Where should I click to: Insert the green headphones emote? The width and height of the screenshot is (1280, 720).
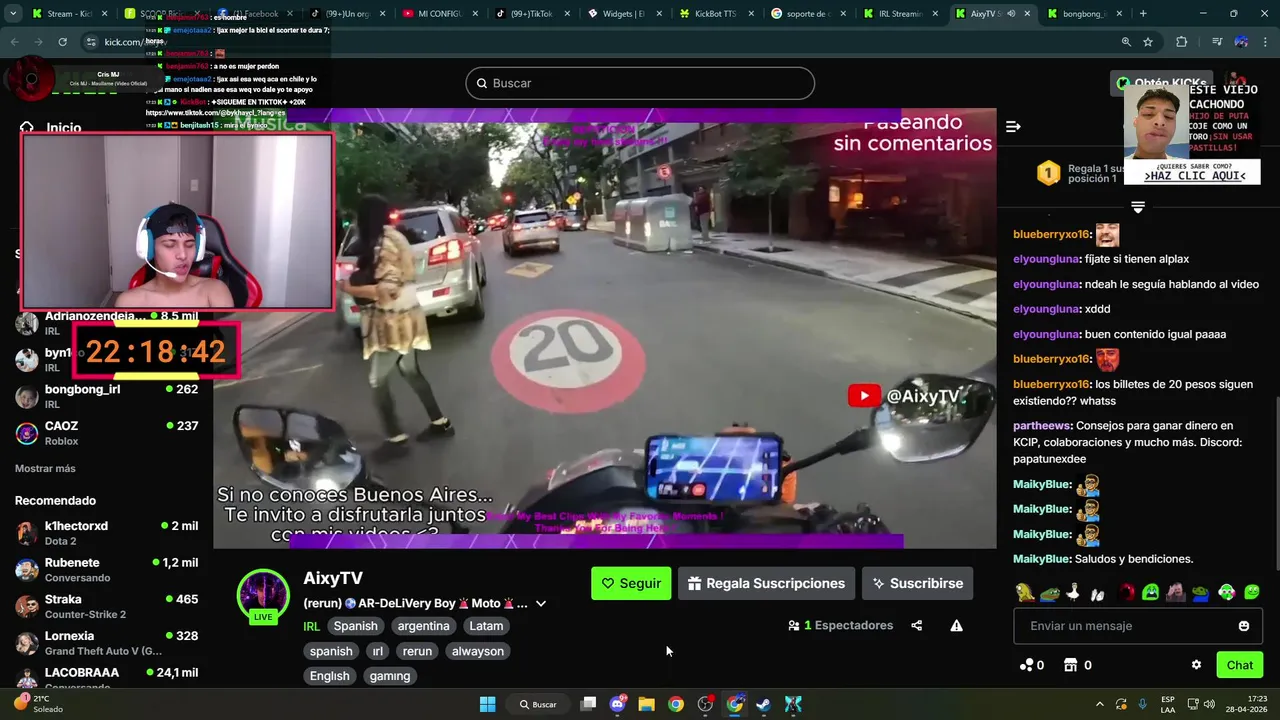coord(1227,592)
